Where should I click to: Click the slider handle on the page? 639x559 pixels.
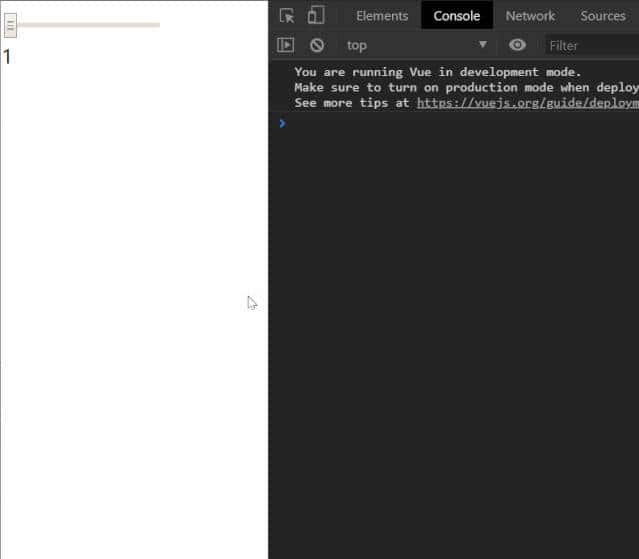pos(11,25)
